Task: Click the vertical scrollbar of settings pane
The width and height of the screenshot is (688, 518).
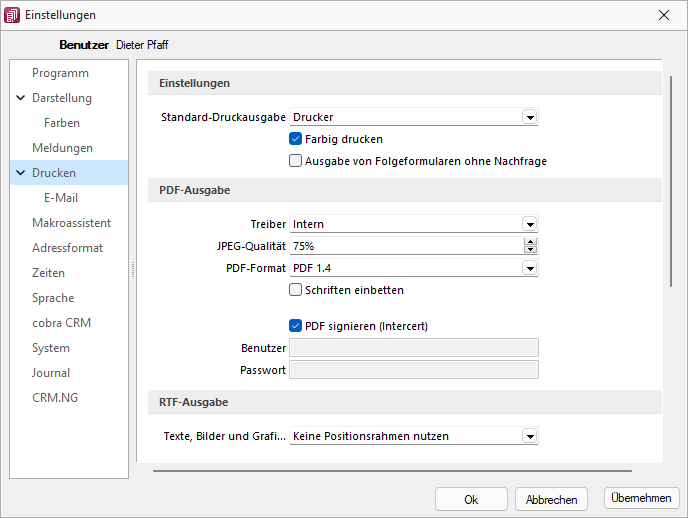Action: [670, 182]
